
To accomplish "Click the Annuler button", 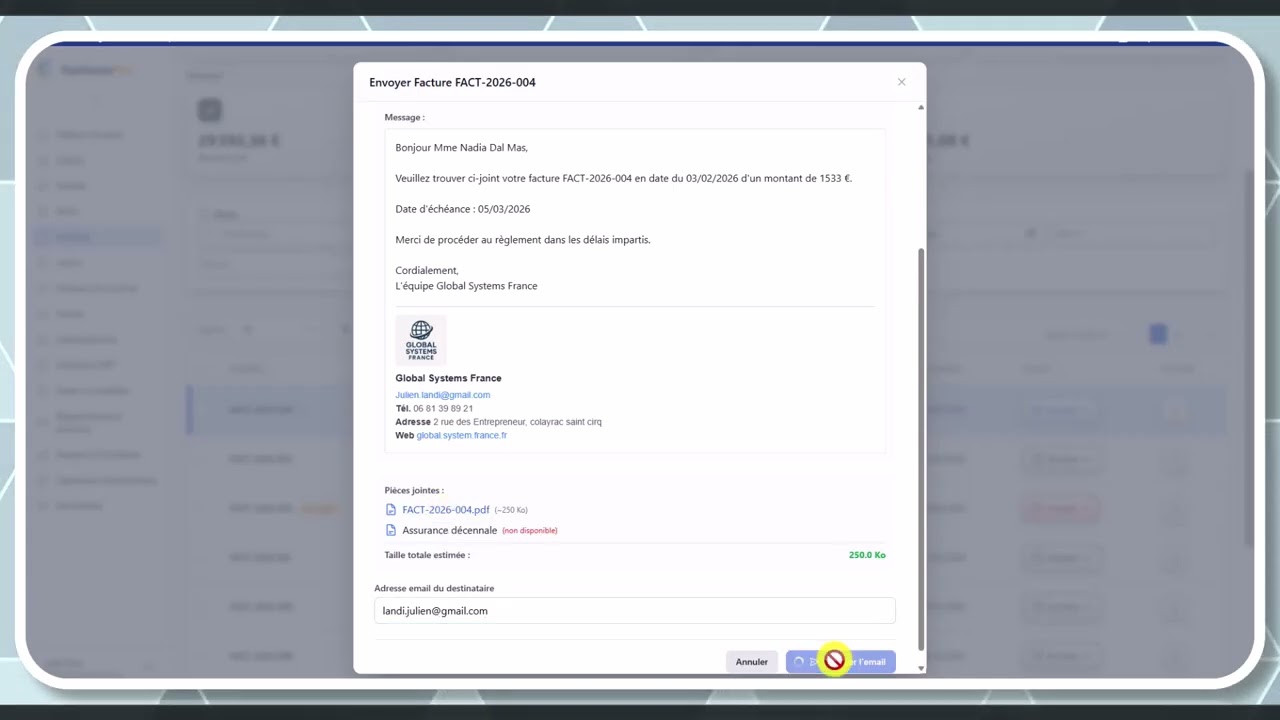I will [752, 662].
